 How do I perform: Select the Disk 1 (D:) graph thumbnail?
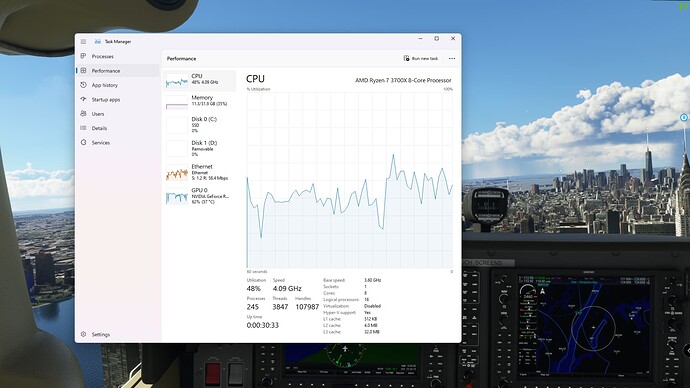click(177, 149)
